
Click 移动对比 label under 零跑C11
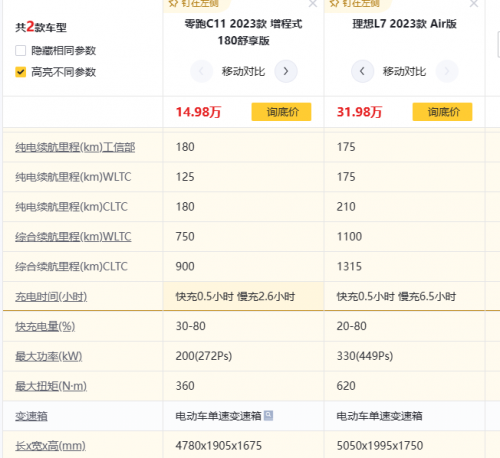coord(243,71)
